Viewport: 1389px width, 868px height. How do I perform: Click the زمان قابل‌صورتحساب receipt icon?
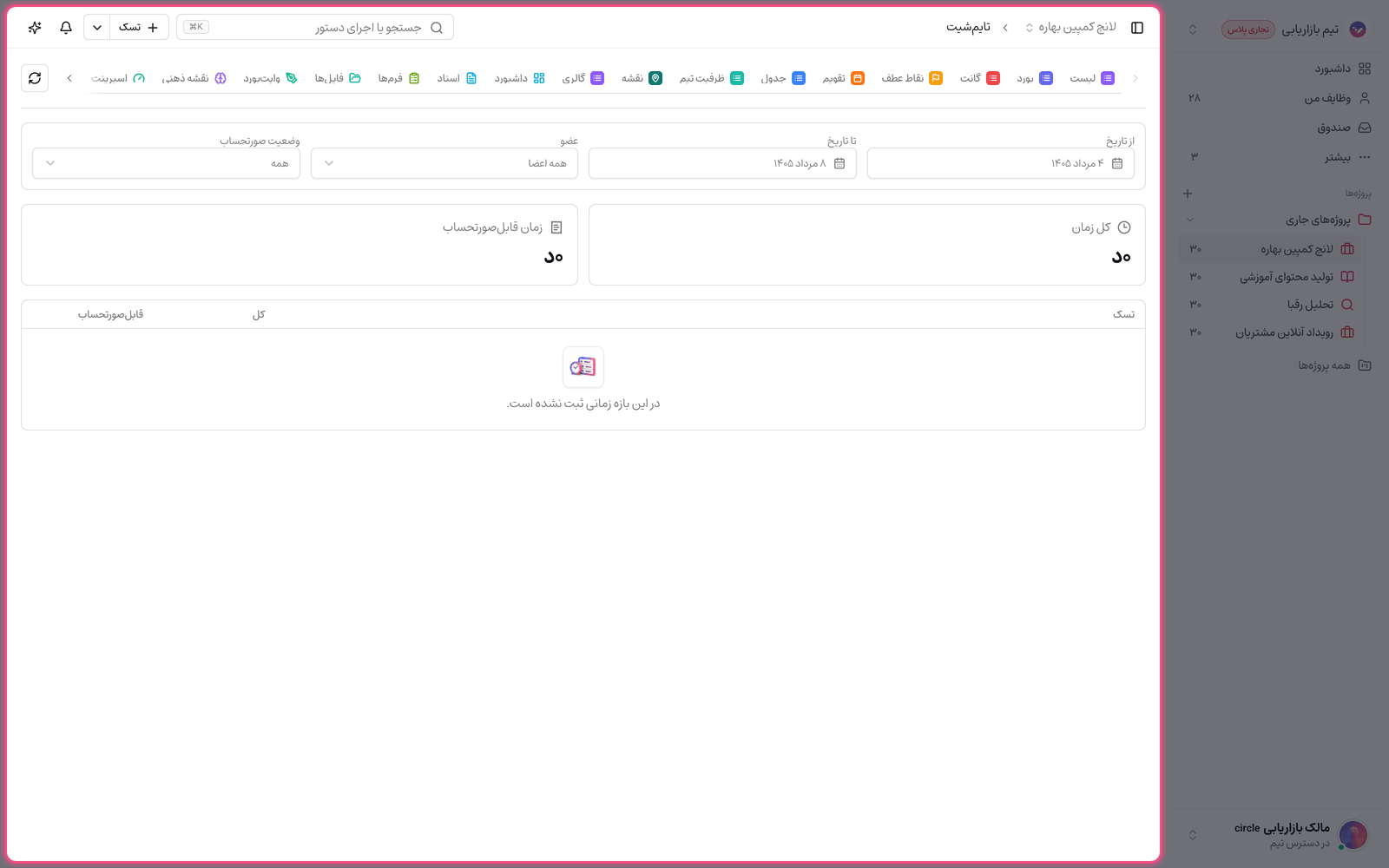click(x=556, y=227)
